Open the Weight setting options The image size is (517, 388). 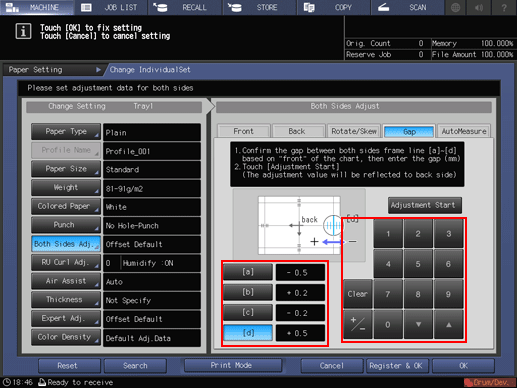66,188
